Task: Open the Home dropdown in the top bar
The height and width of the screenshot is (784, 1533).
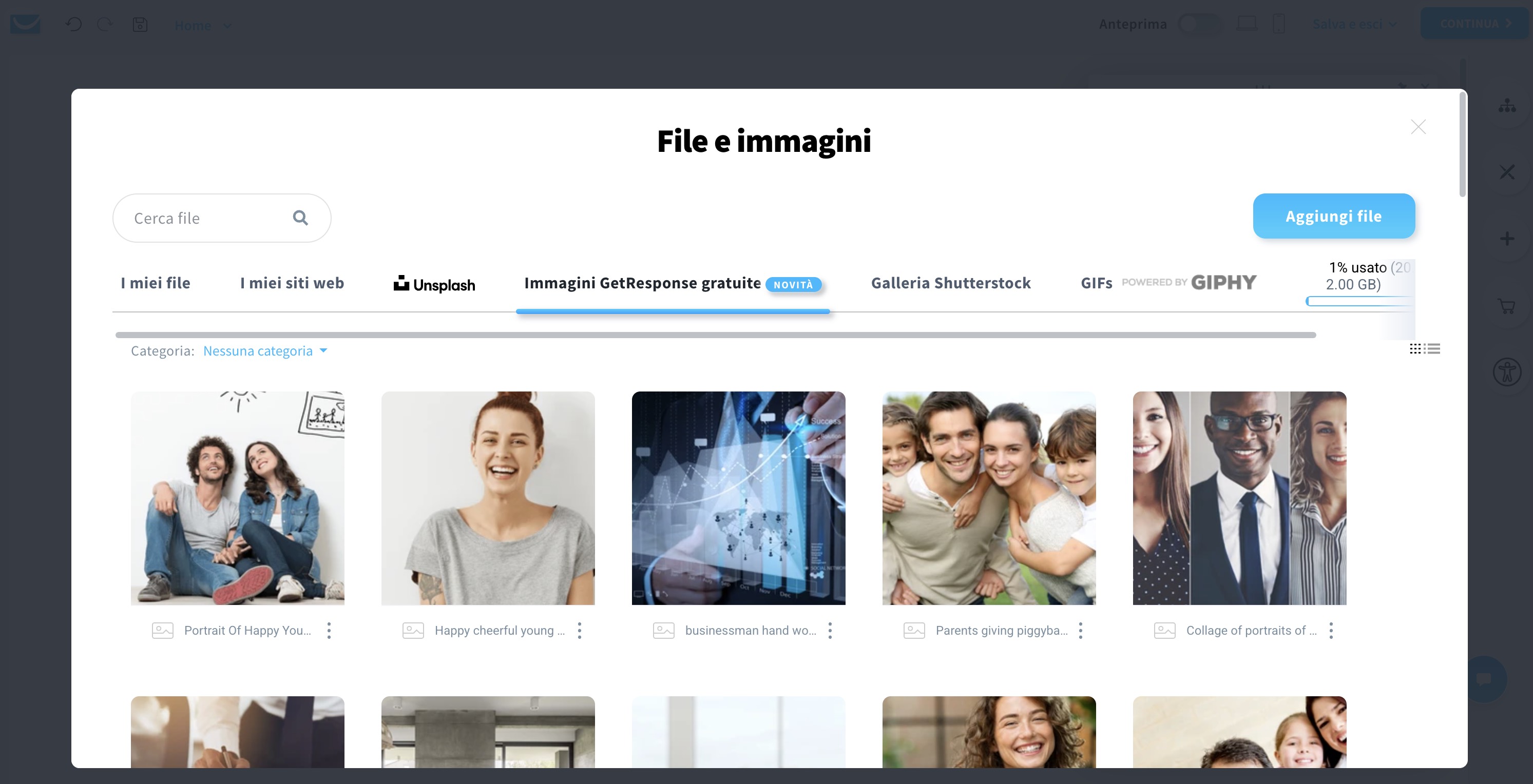Action: point(203,25)
